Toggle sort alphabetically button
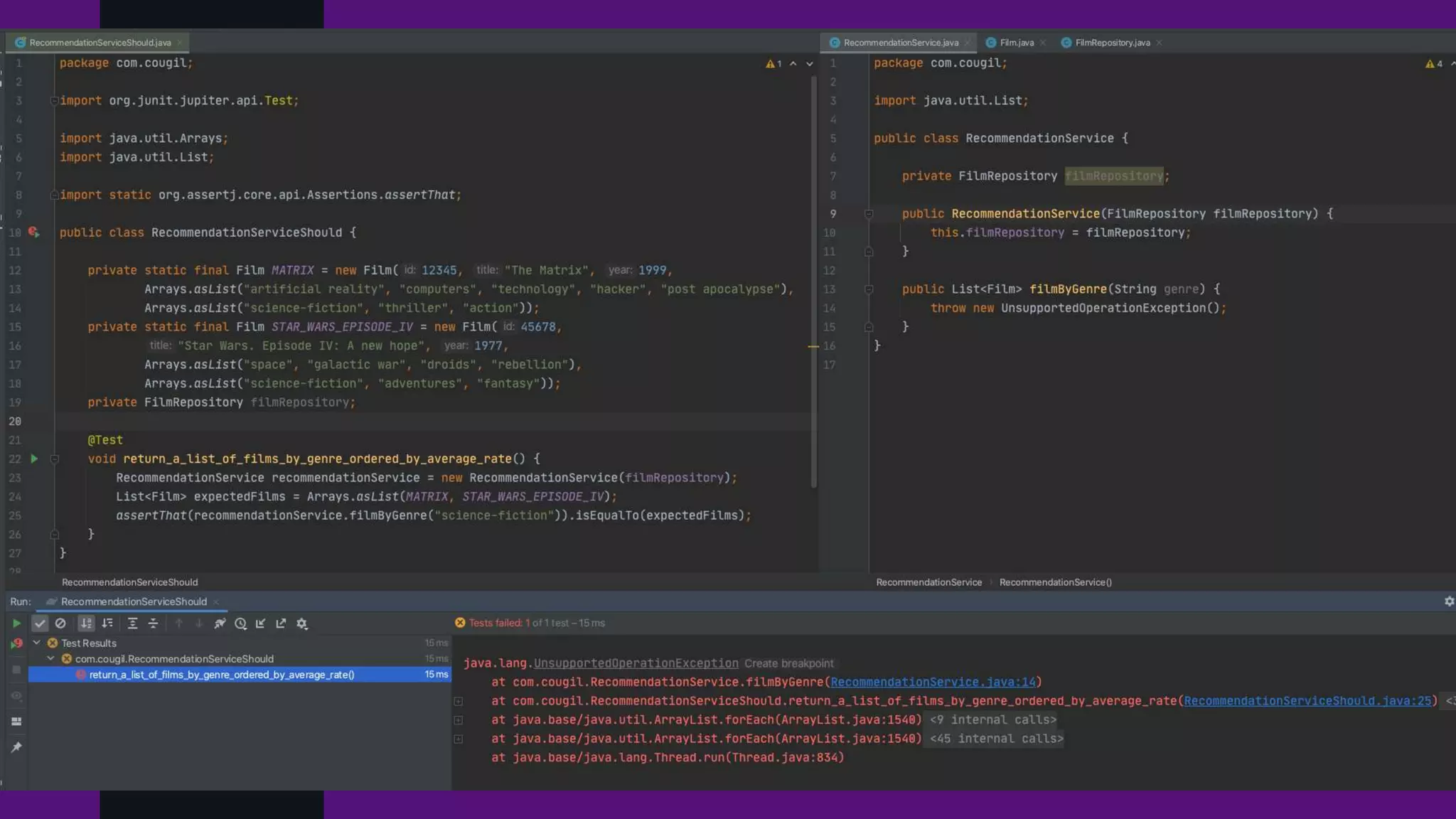1456x819 pixels. coord(86,623)
